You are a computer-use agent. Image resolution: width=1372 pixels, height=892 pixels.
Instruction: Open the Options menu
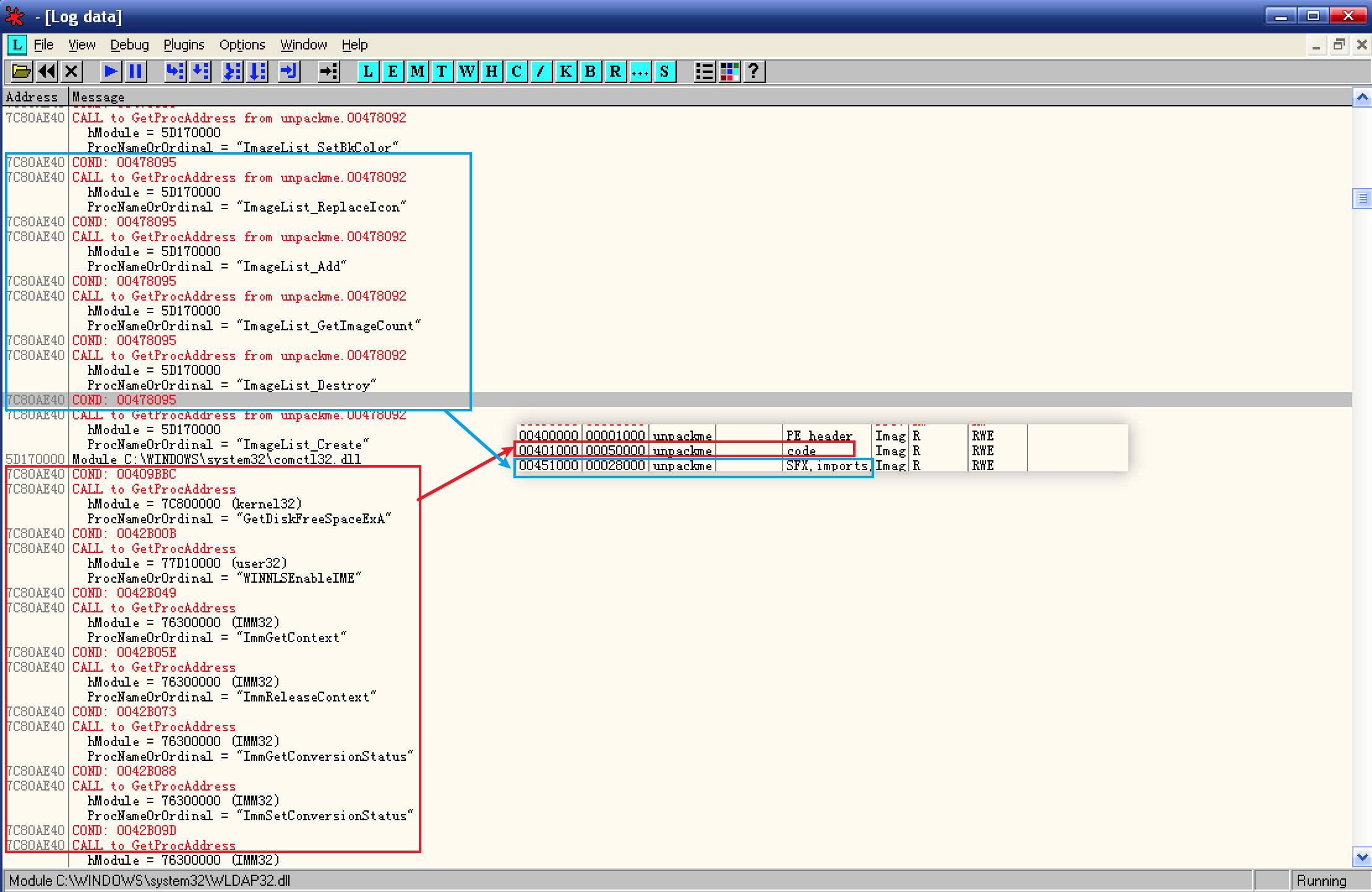[242, 45]
